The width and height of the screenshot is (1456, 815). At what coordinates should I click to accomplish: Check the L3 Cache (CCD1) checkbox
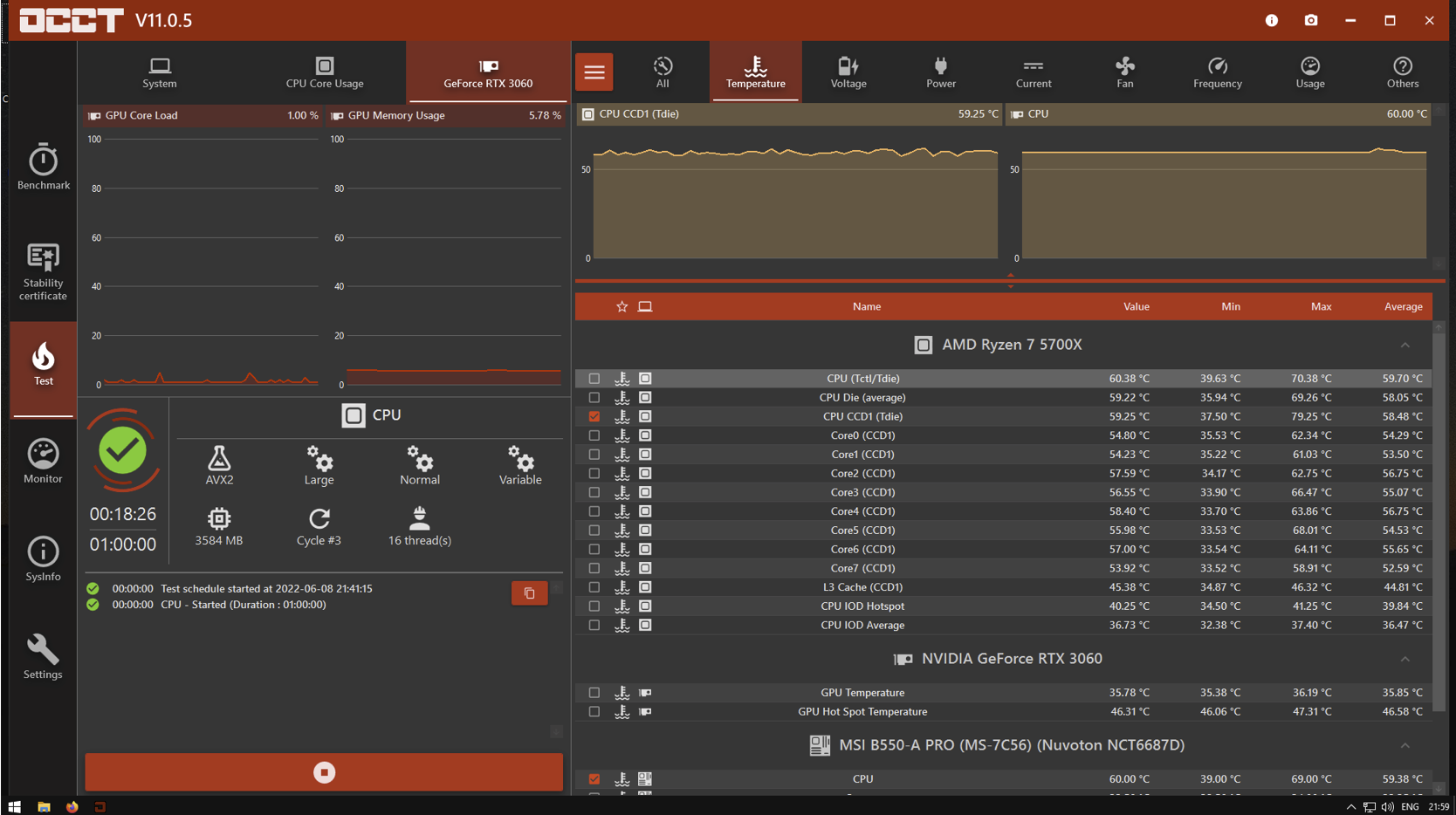tap(594, 587)
